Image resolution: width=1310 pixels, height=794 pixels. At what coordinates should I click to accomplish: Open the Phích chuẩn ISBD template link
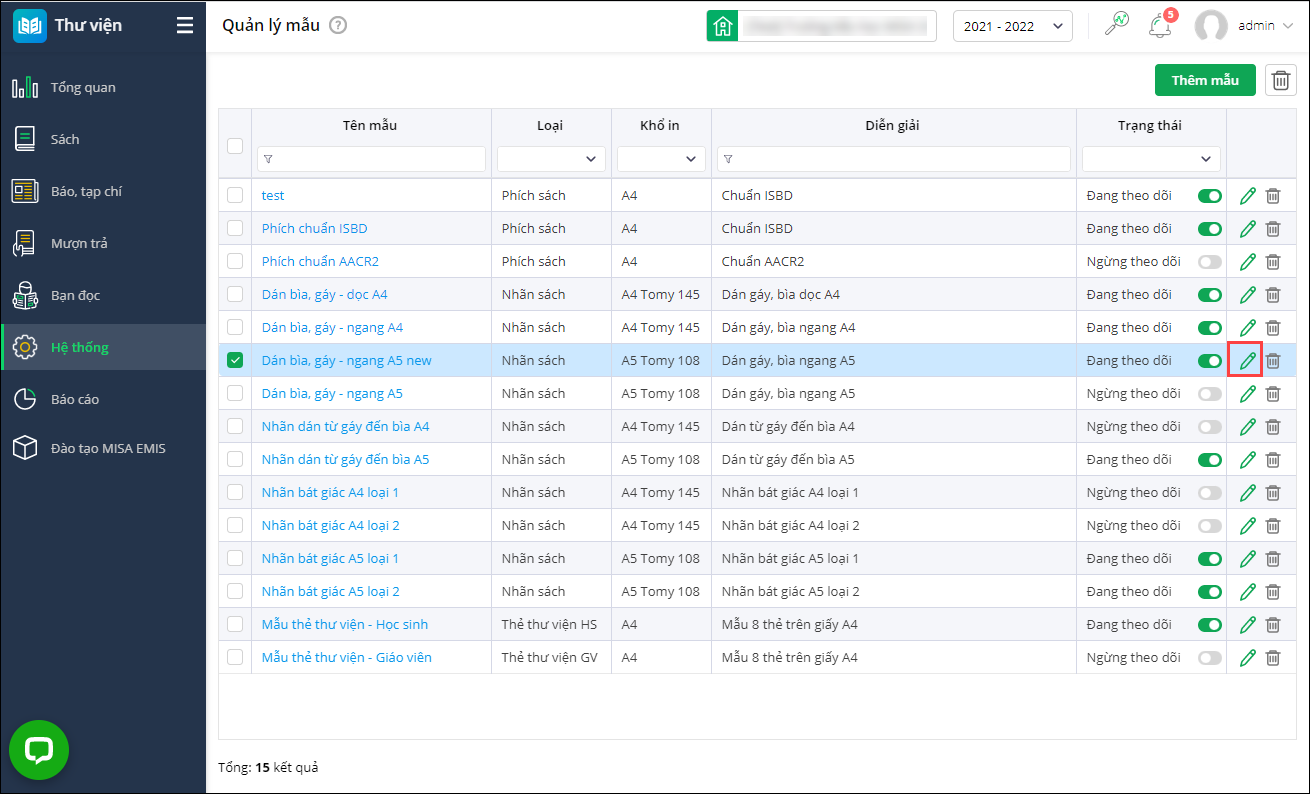pyautogui.click(x=314, y=229)
